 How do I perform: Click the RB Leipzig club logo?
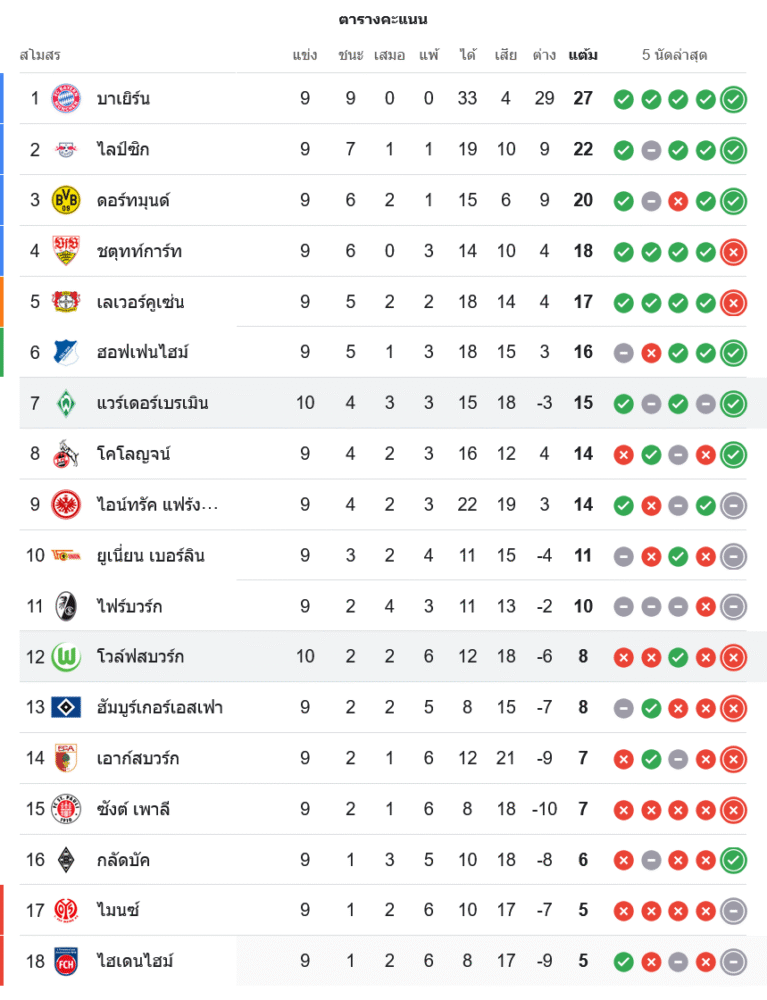click(66, 149)
